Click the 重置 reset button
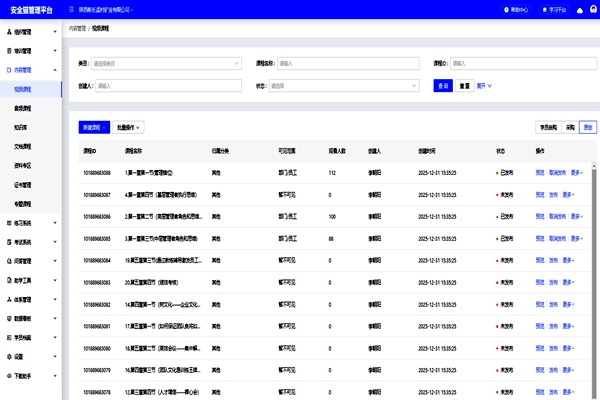Viewport: 600px width, 400px height. (464, 86)
